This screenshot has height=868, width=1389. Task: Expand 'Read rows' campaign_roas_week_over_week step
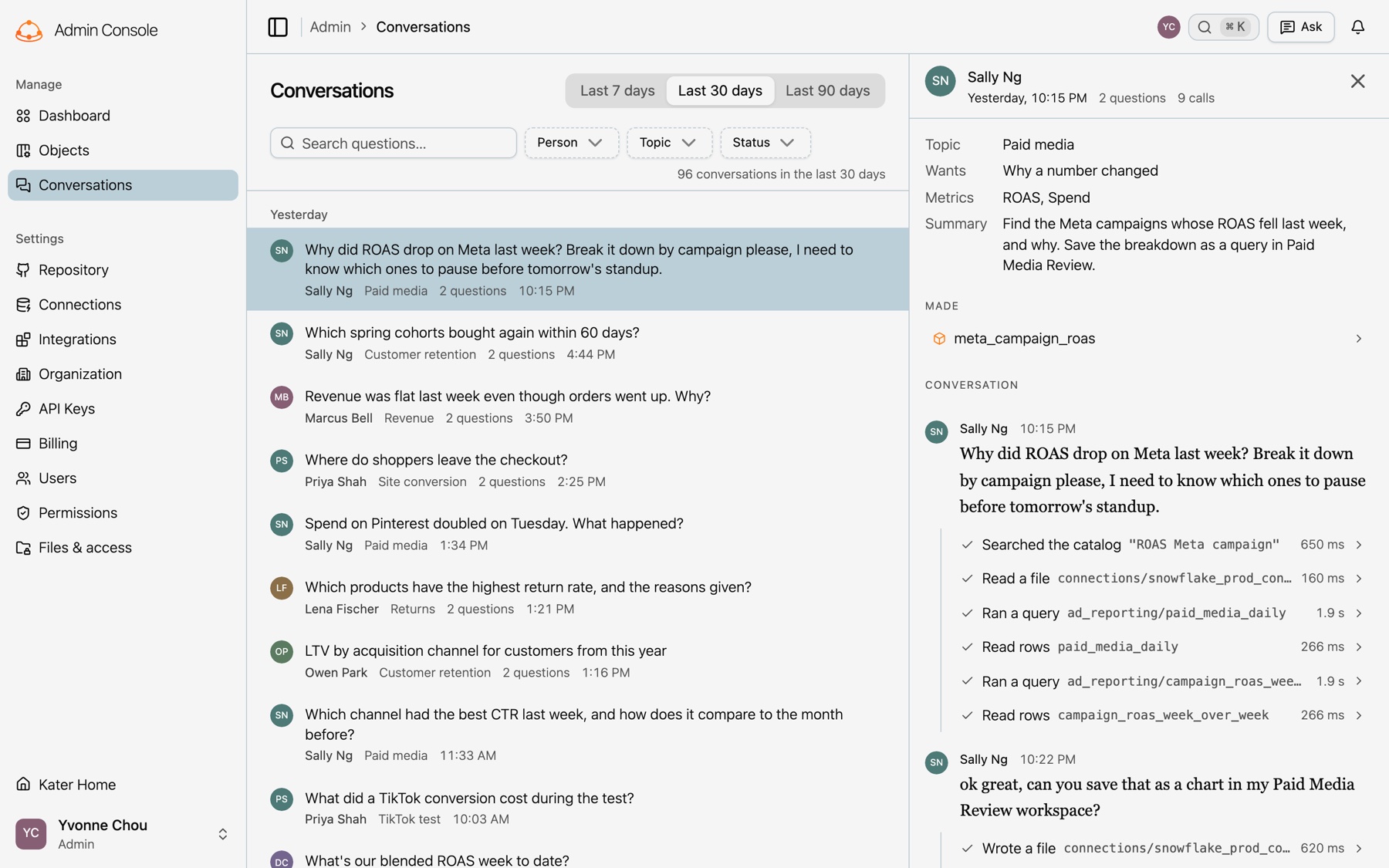pos(1358,715)
